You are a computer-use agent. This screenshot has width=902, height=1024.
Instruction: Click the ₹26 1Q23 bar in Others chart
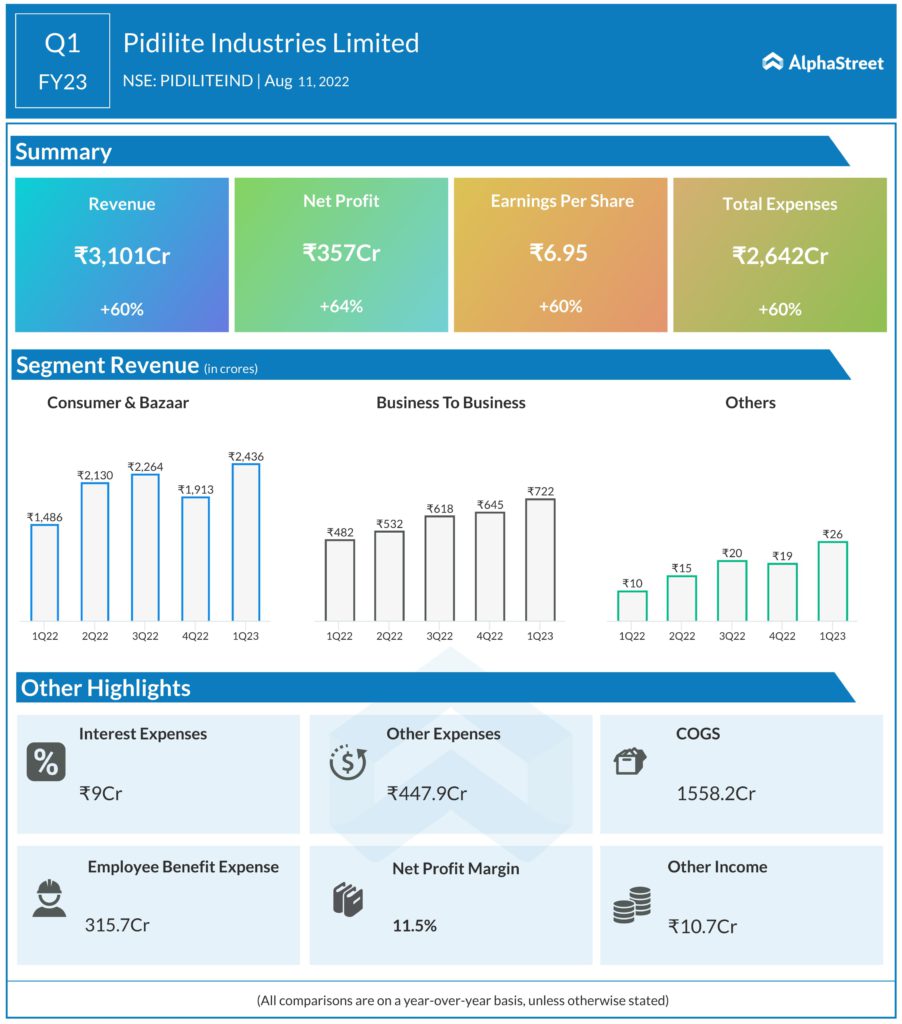tap(832, 581)
